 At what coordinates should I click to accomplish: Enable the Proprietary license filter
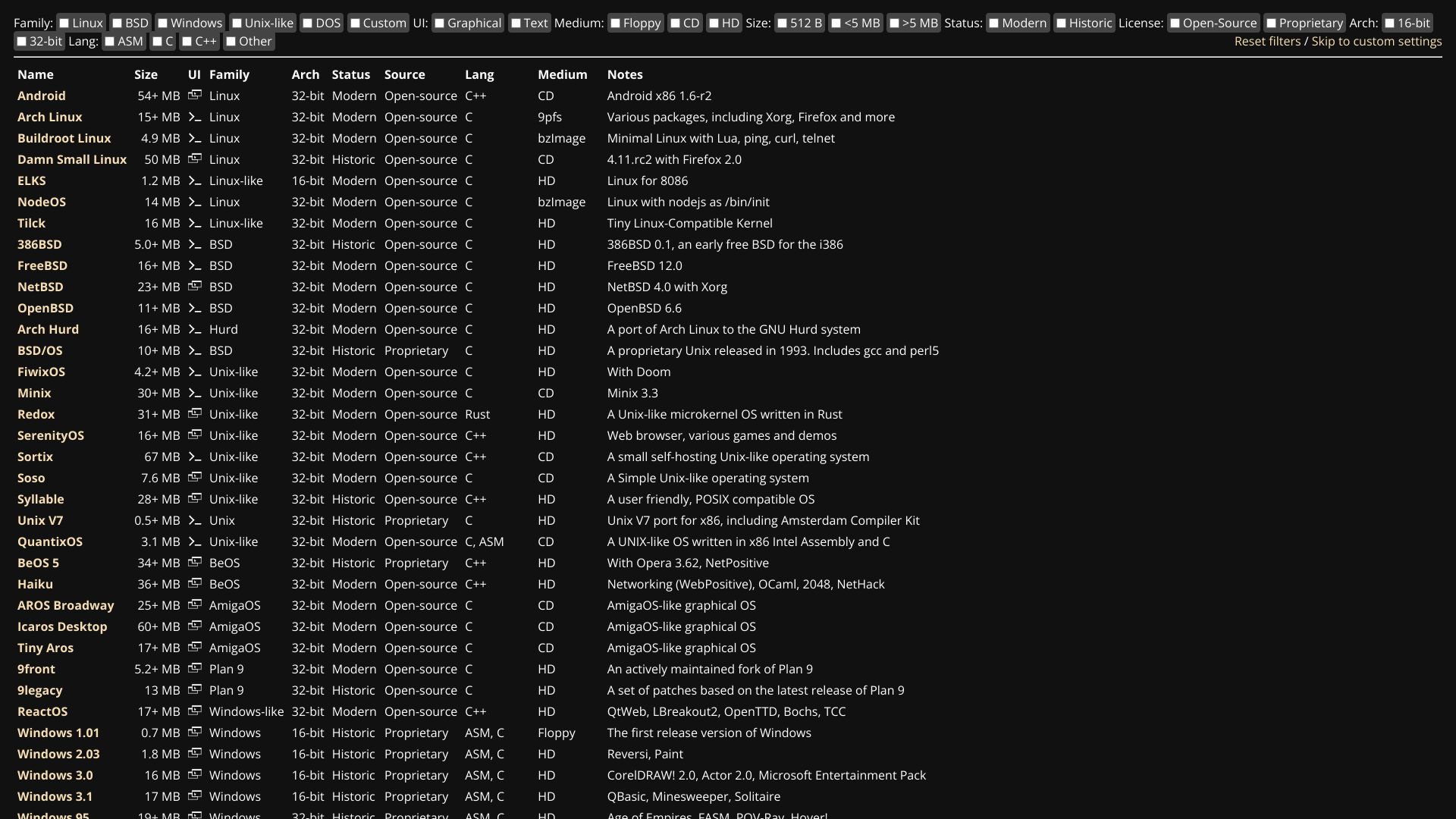[1271, 24]
